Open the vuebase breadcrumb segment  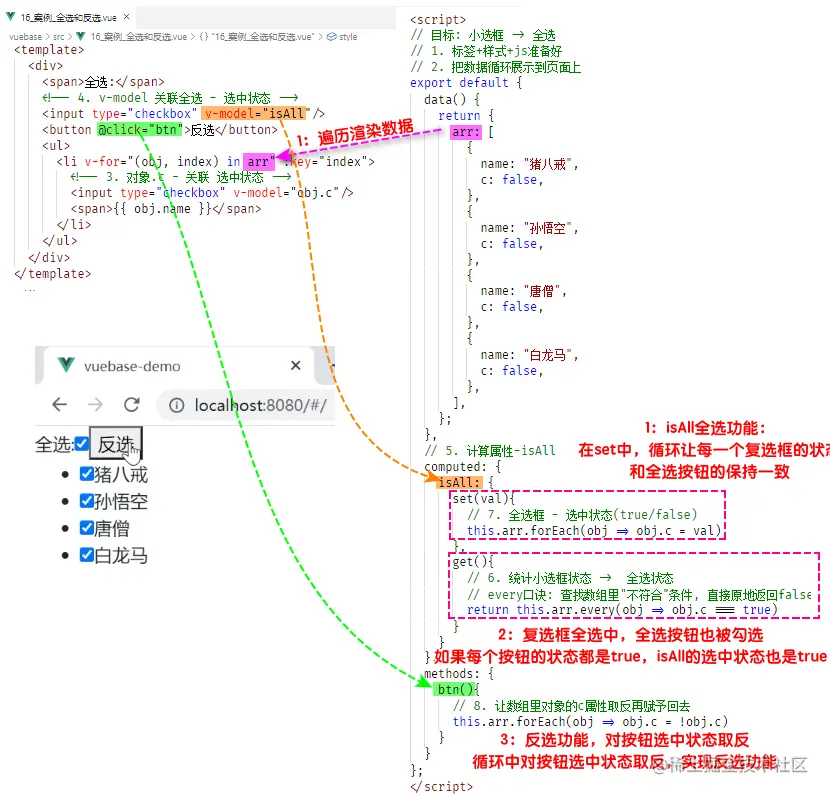25,37
